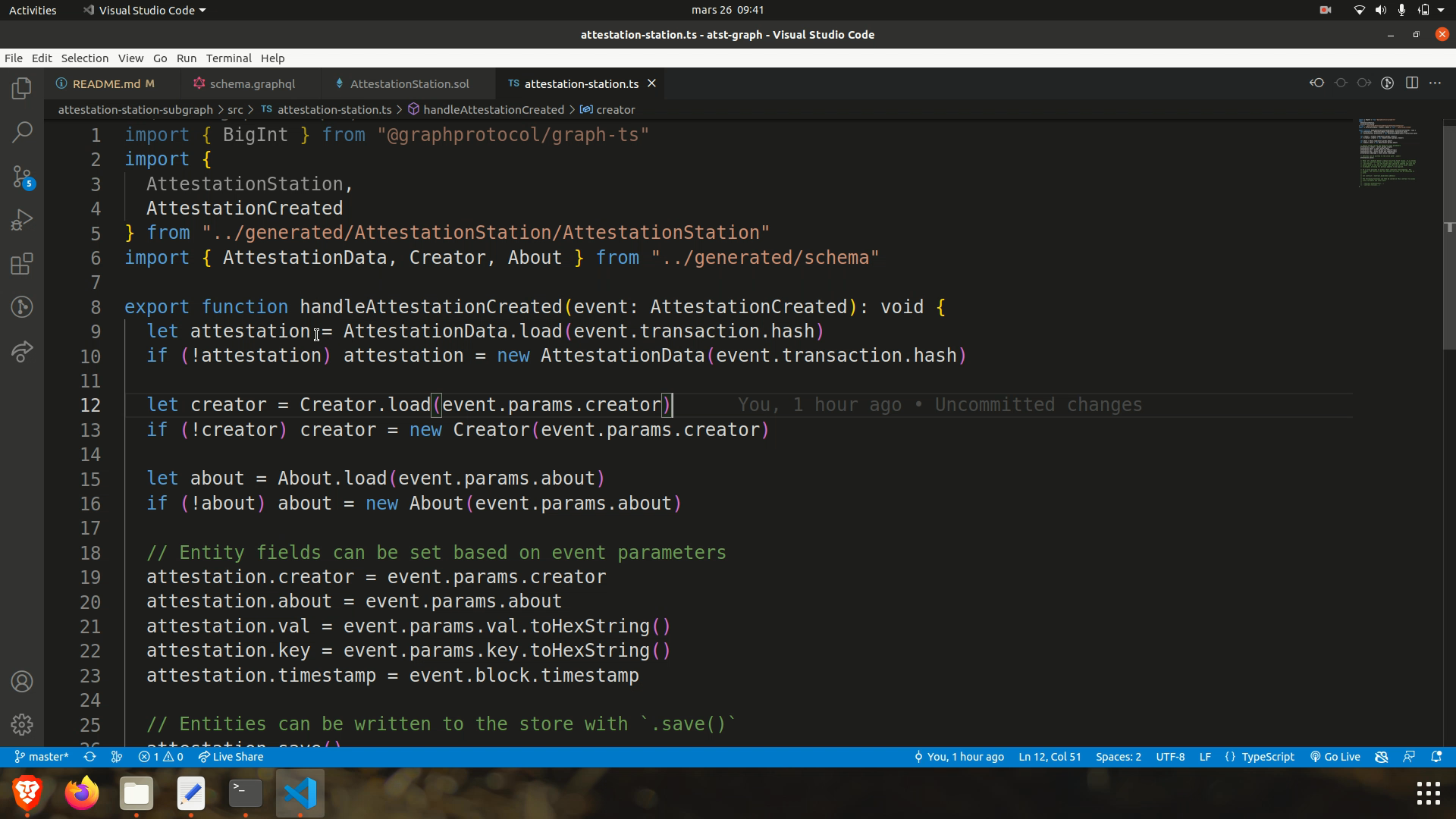Open the GitLens view in activity bar
1456x819 pixels.
tap(22, 307)
